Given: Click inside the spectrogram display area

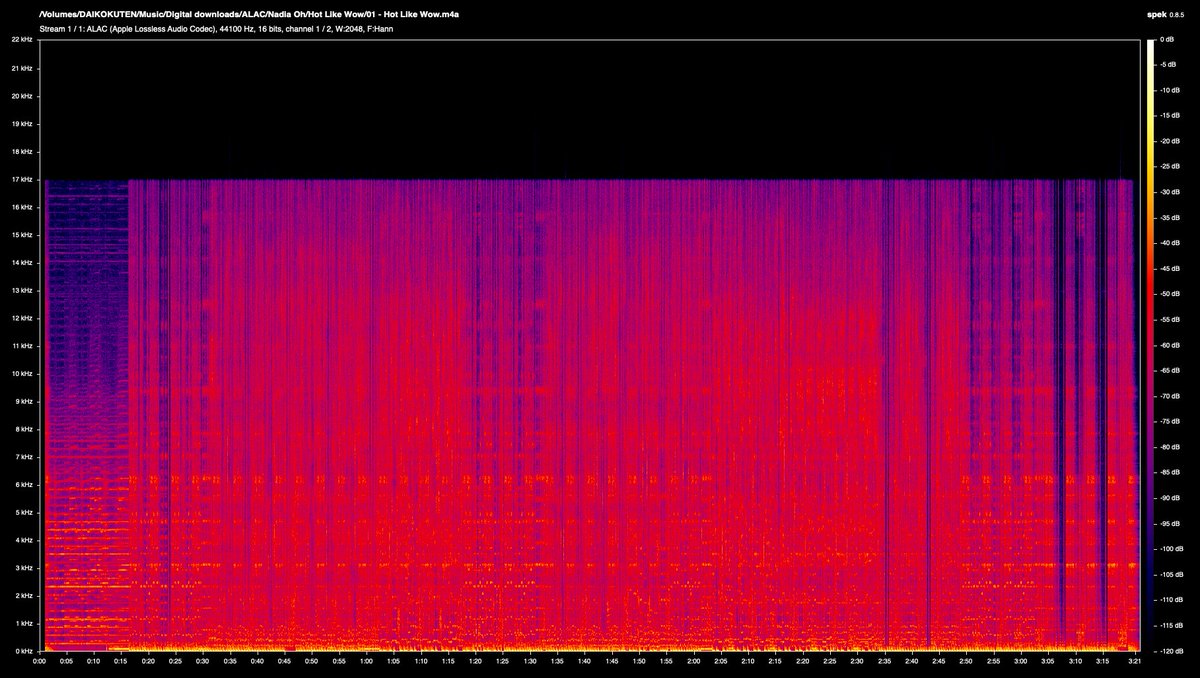Looking at the screenshot, I should coord(590,345).
